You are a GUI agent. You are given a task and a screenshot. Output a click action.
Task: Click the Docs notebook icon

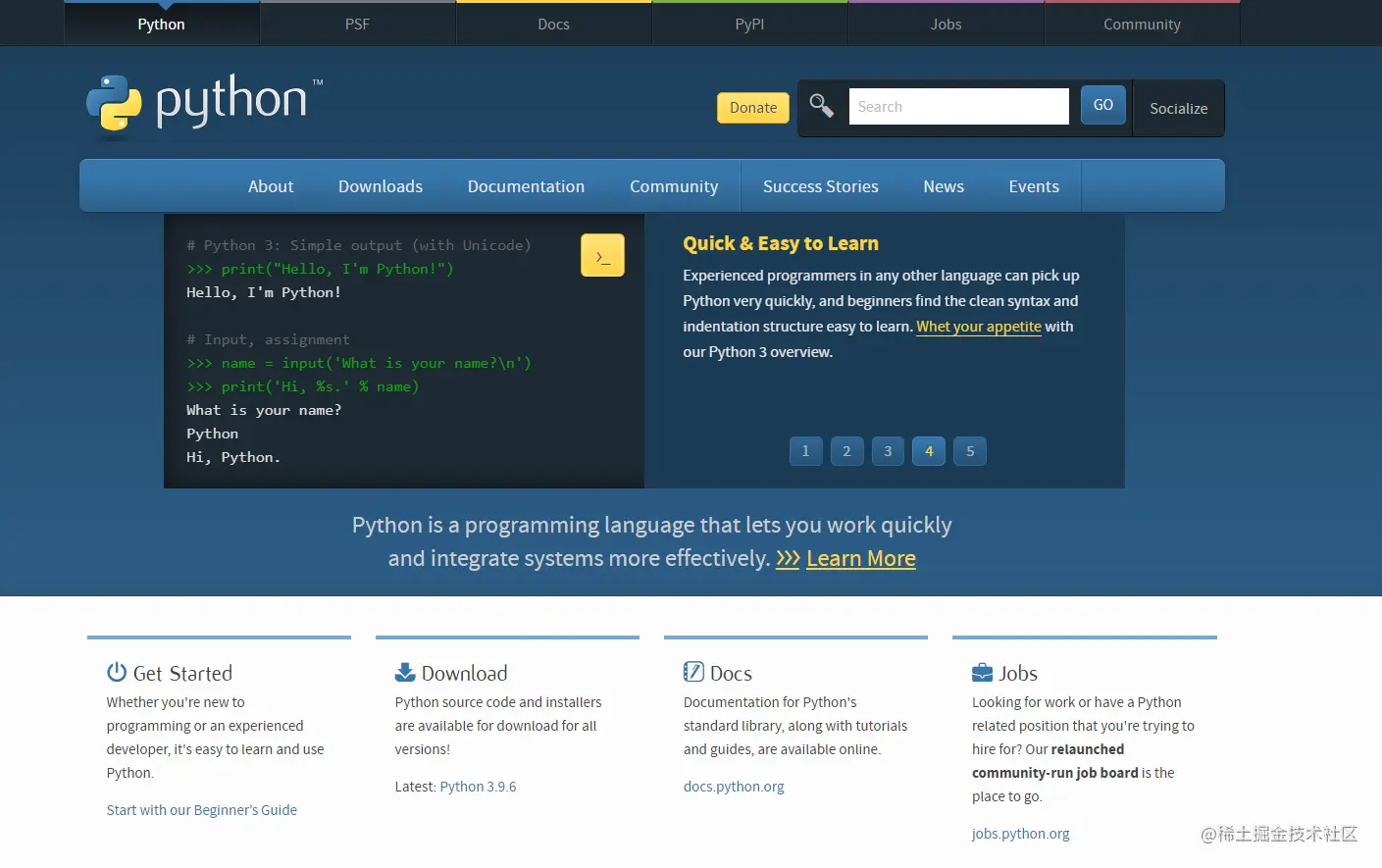point(693,672)
